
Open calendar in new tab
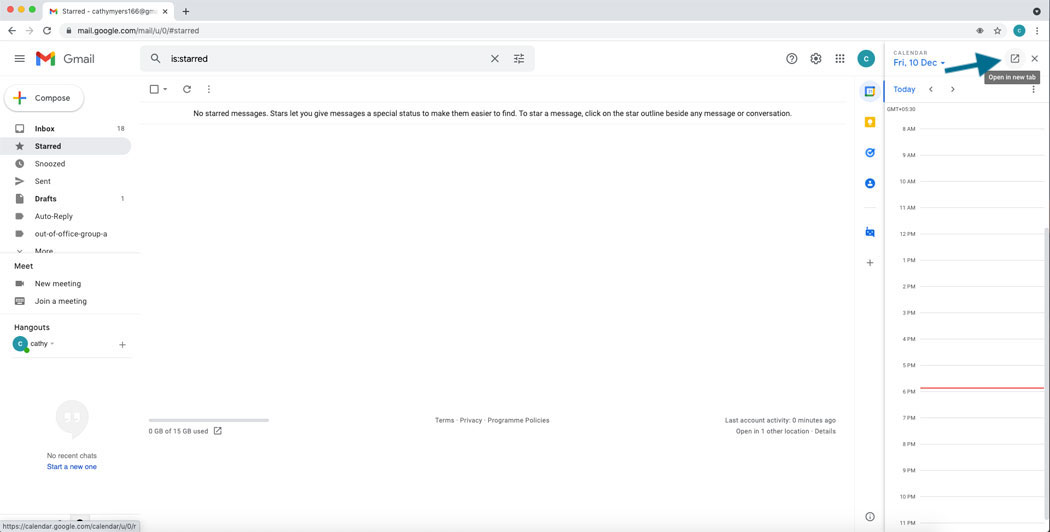(1015, 59)
